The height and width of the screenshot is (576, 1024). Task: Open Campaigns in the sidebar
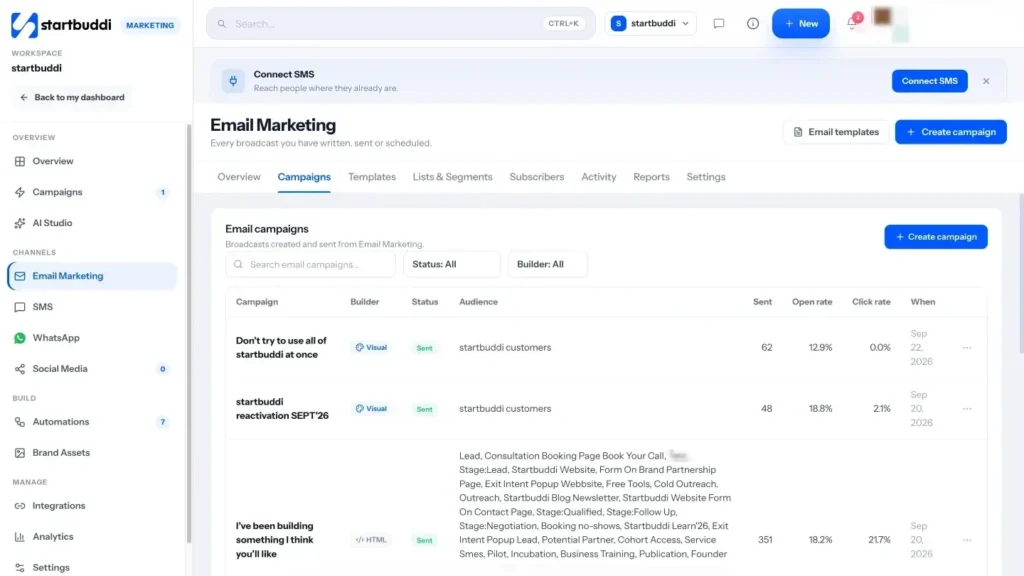point(91,192)
